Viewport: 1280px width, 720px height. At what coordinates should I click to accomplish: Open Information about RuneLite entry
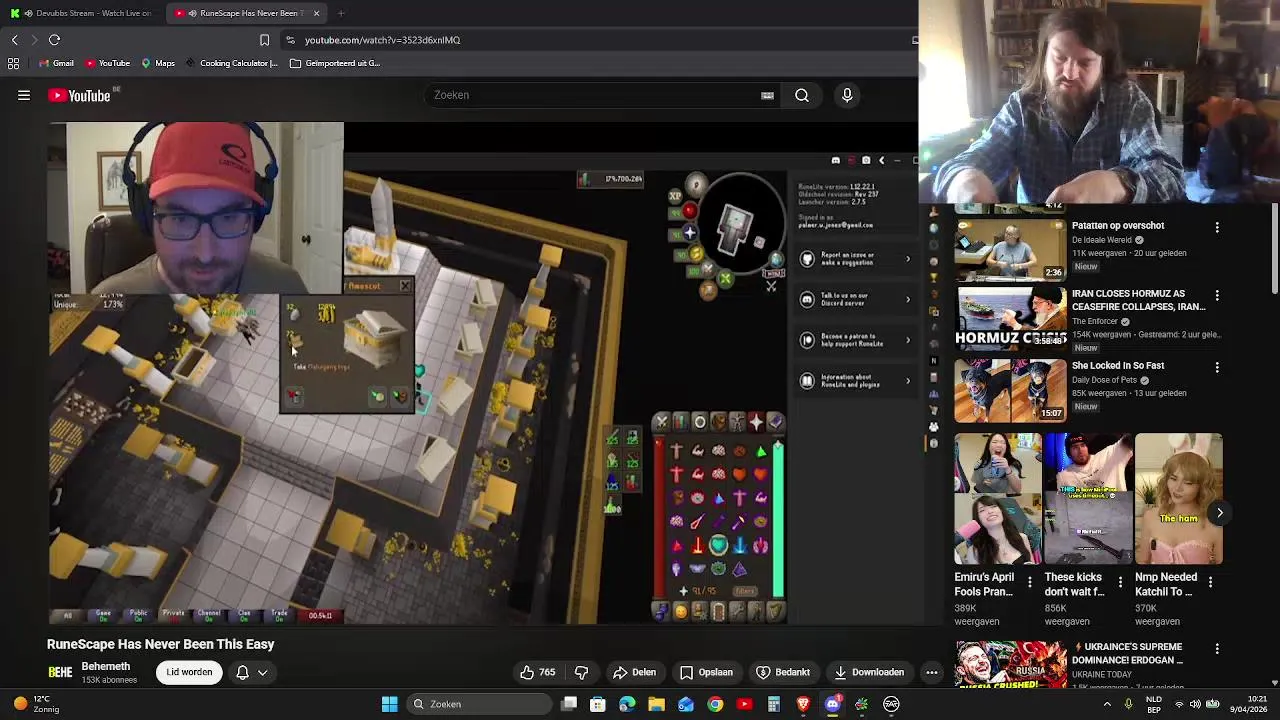[x=855, y=381]
